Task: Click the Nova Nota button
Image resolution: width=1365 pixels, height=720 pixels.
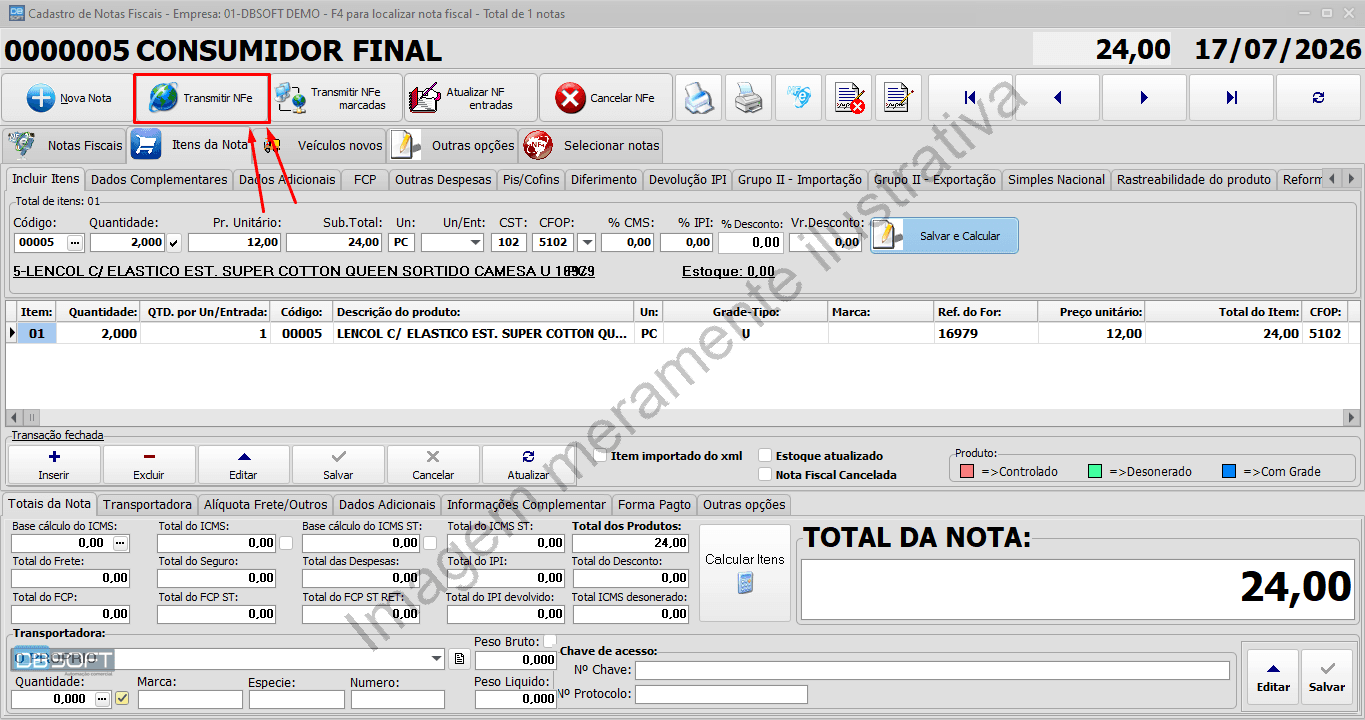Action: point(67,98)
